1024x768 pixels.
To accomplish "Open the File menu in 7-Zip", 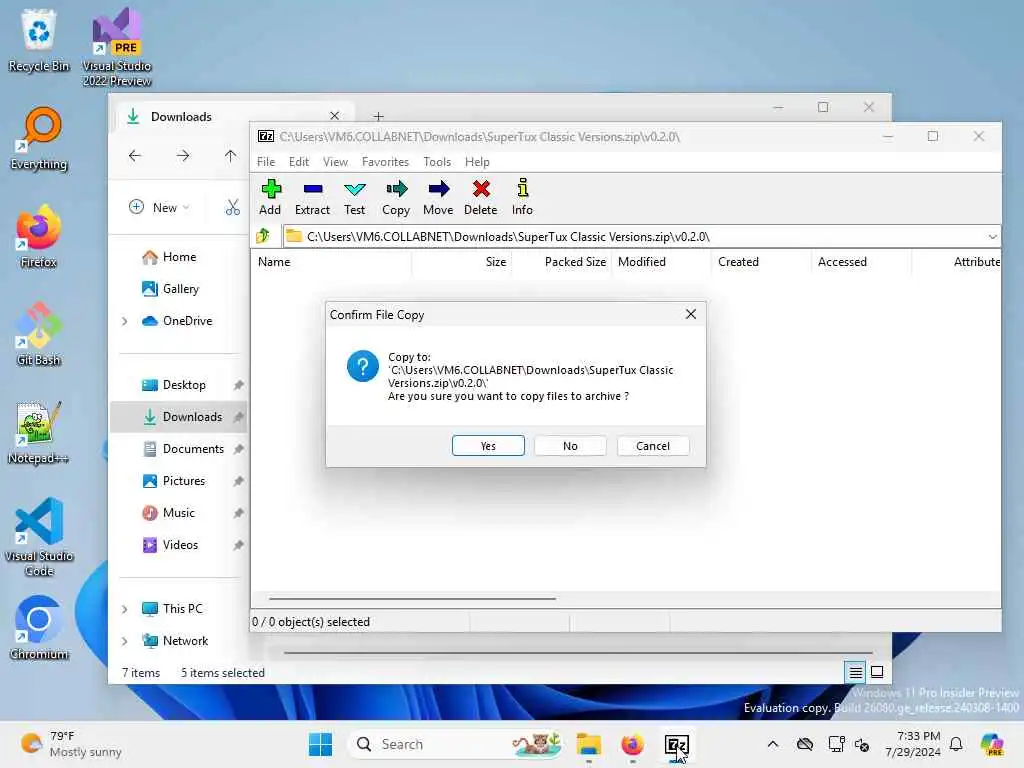I will 266,161.
